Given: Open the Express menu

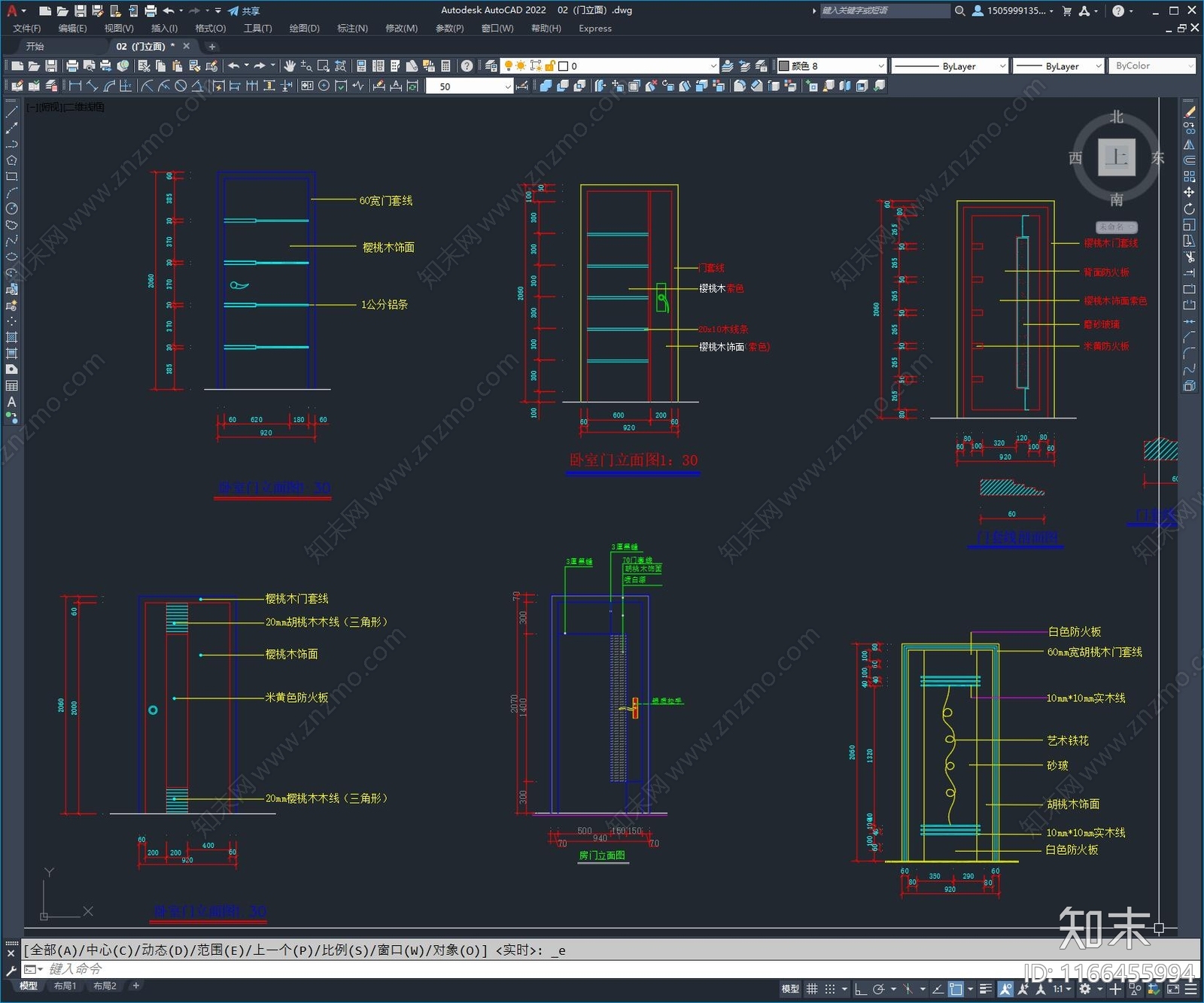Looking at the screenshot, I should tap(594, 29).
